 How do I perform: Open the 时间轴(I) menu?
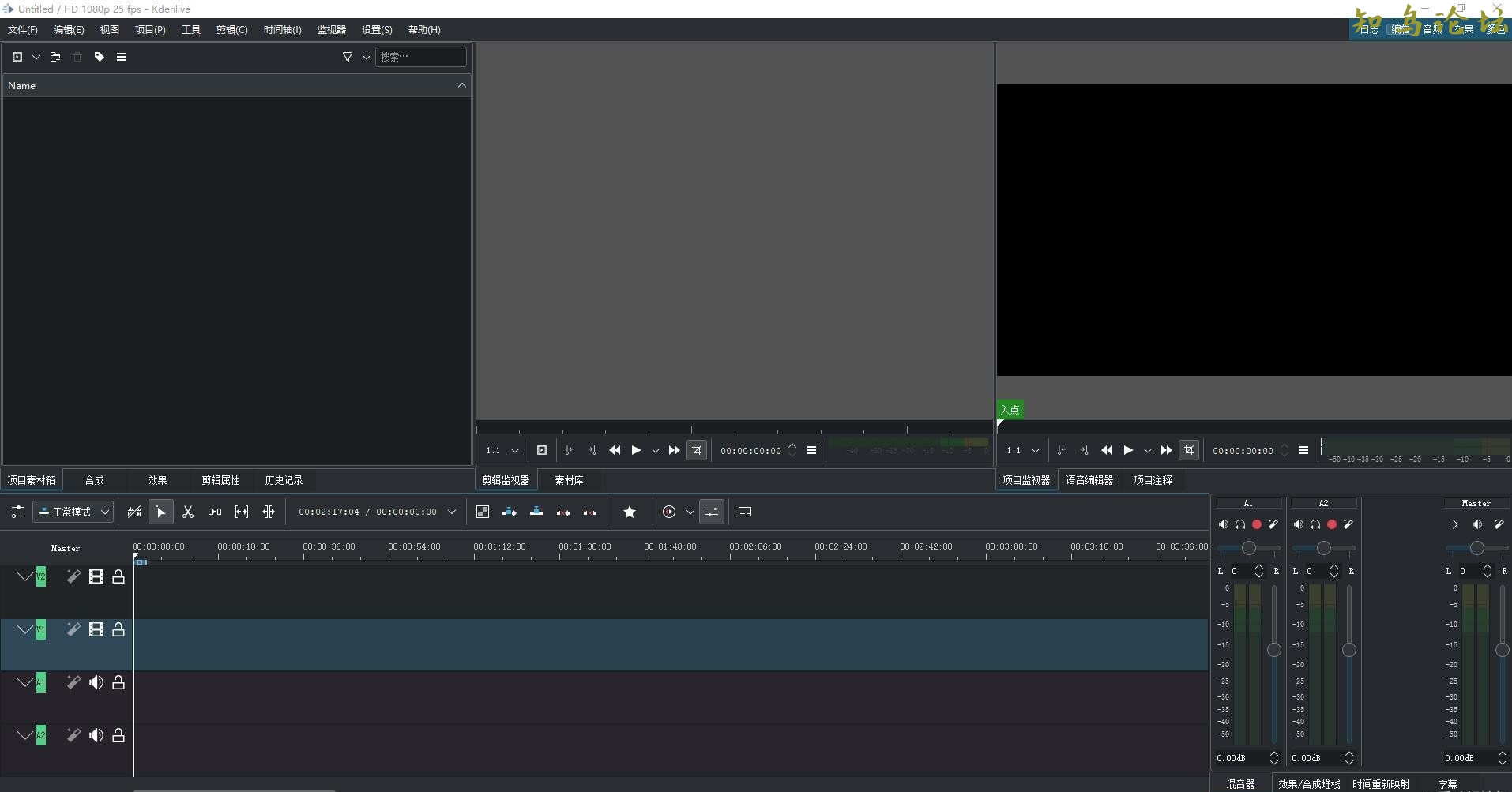click(283, 30)
